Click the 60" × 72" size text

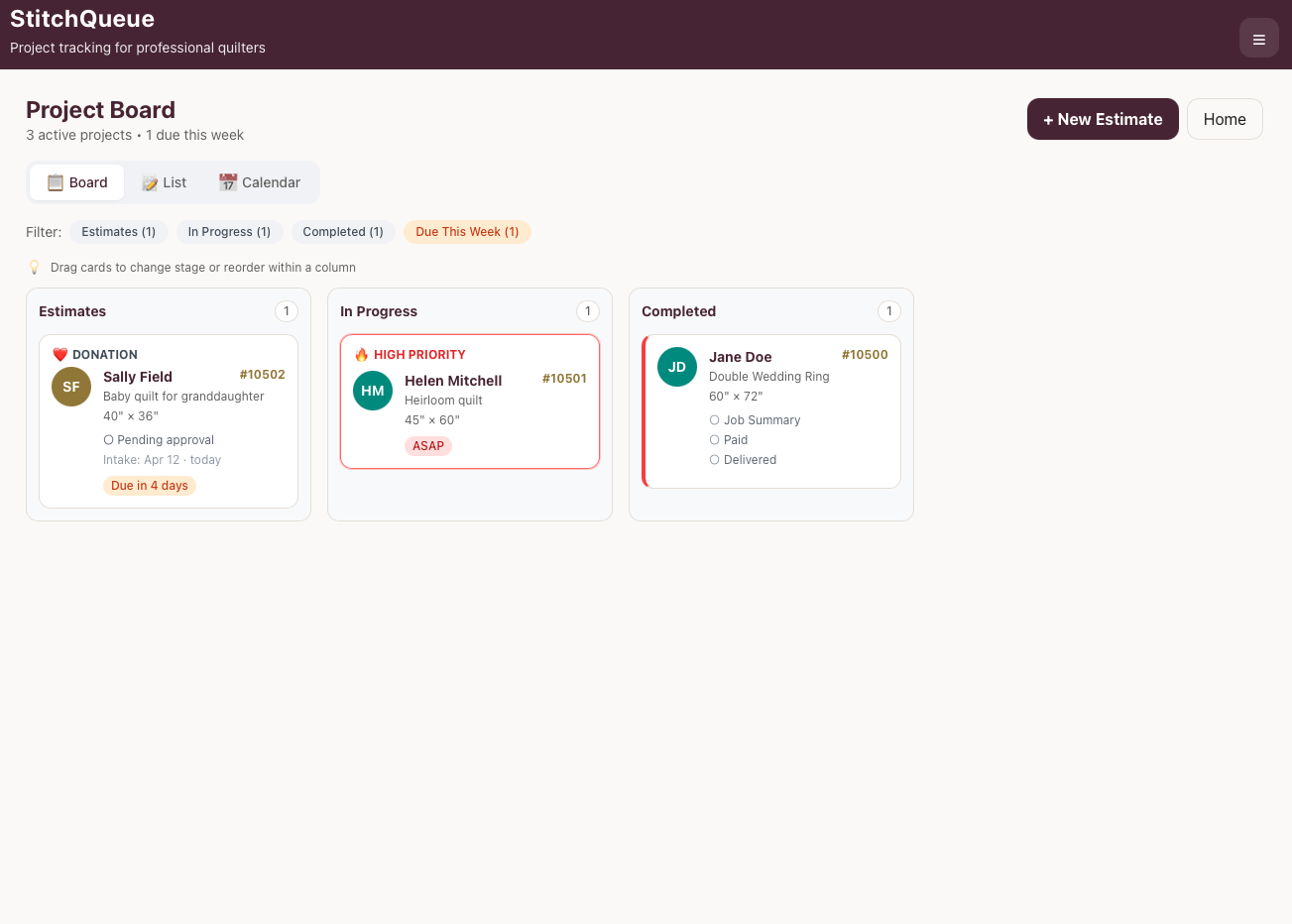point(736,397)
